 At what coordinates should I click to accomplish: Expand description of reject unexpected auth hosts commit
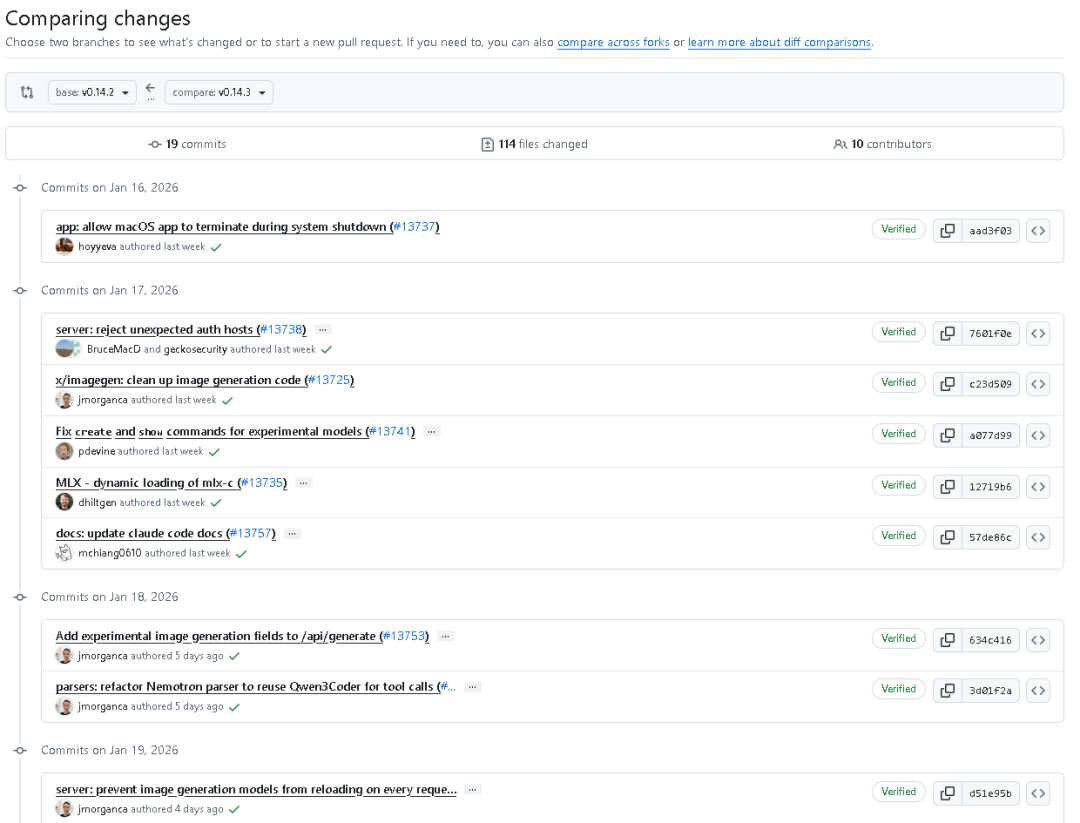coord(322,329)
